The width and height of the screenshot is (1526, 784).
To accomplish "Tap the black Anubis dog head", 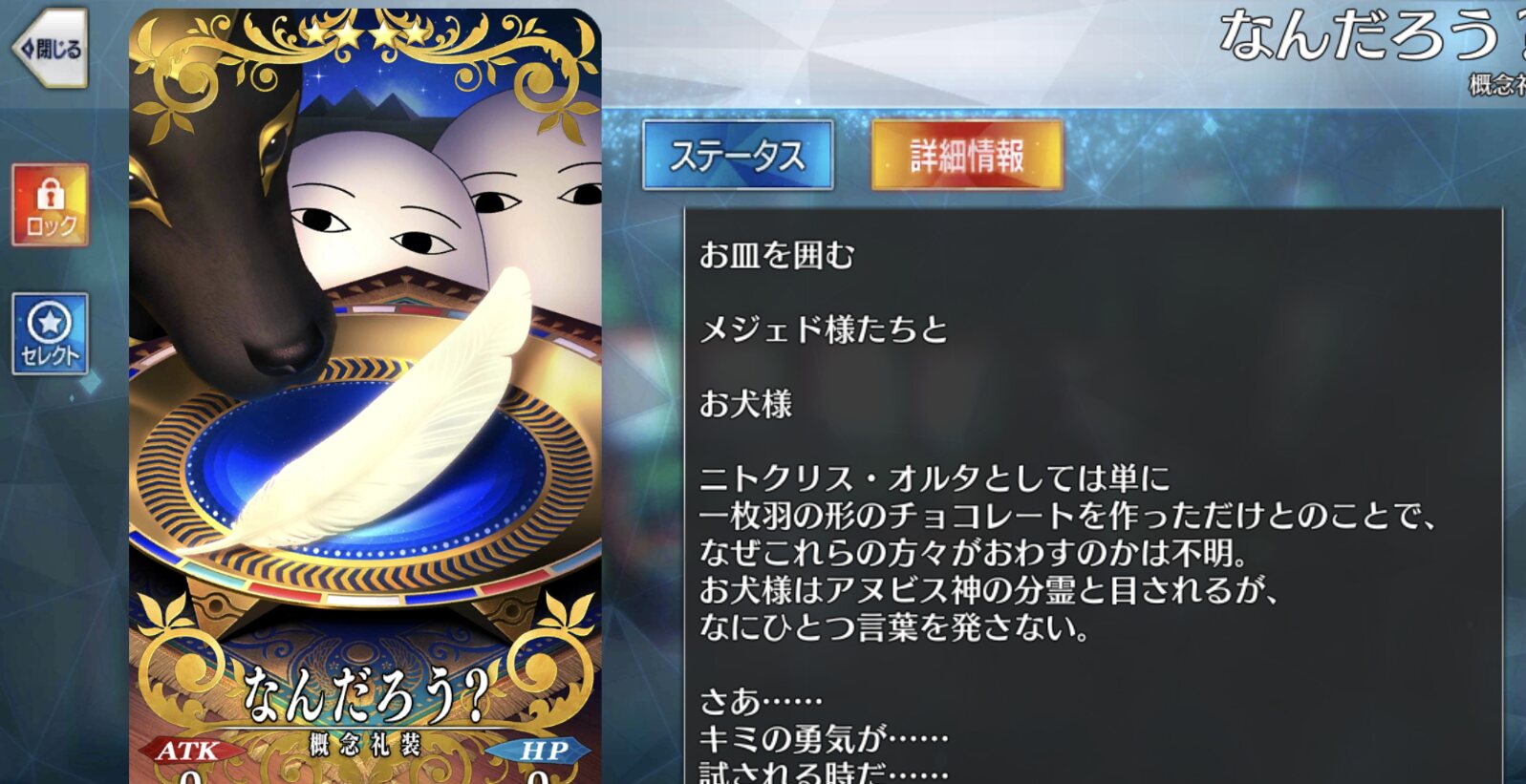I will point(229,220).
